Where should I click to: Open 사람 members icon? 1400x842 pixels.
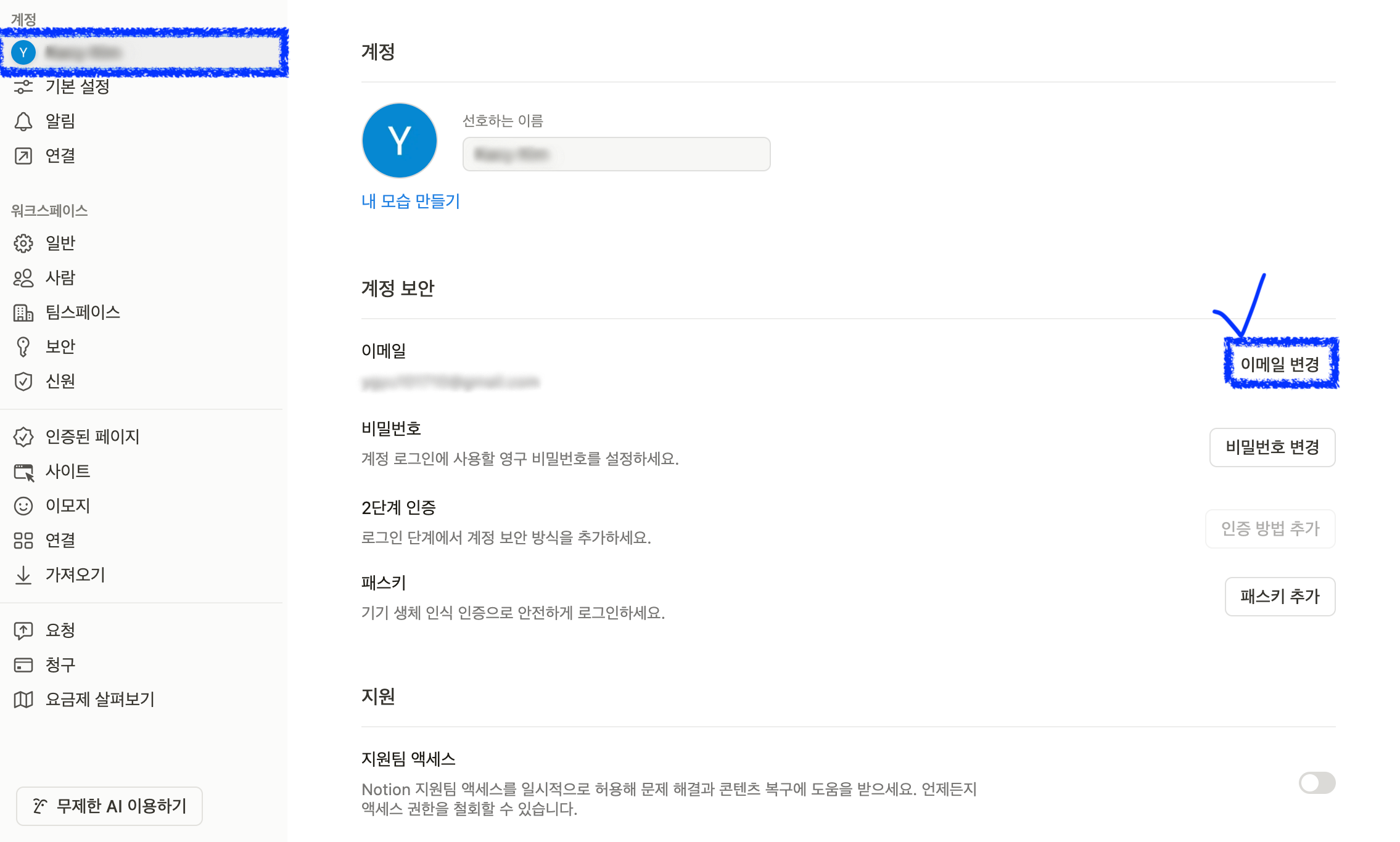pos(23,278)
